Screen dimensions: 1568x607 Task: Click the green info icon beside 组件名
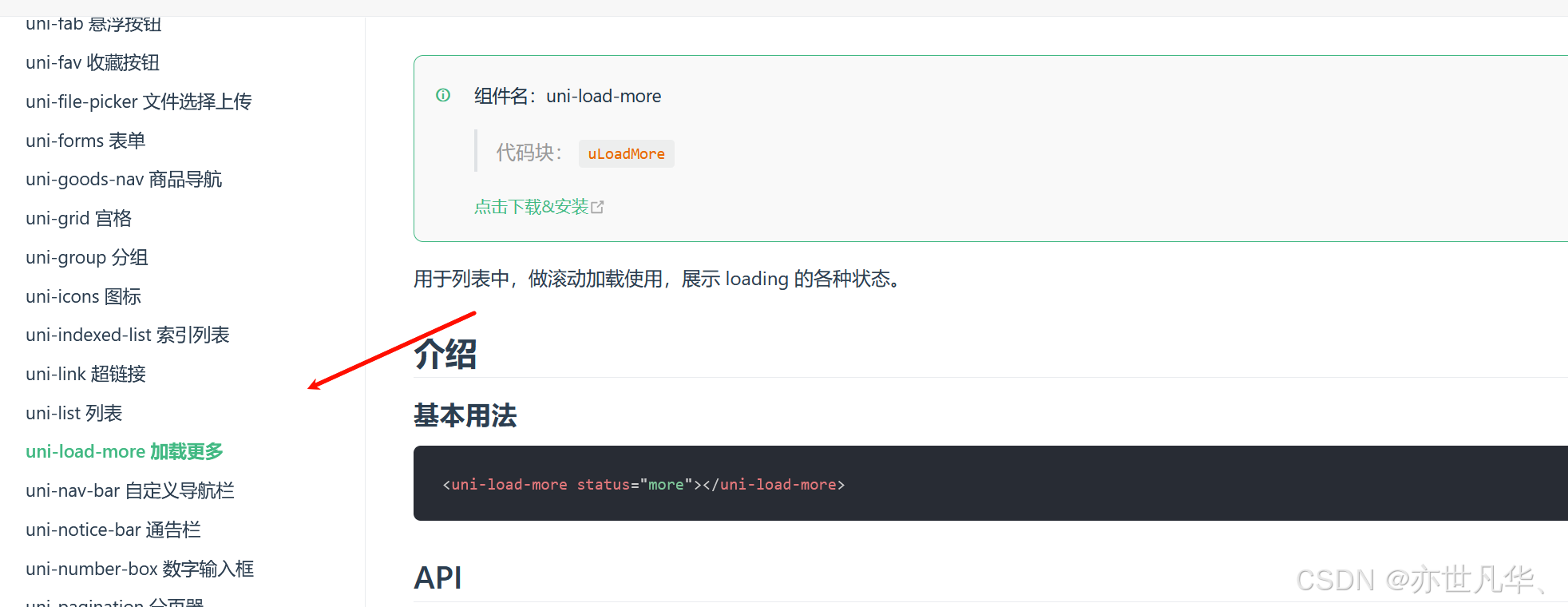pos(443,95)
